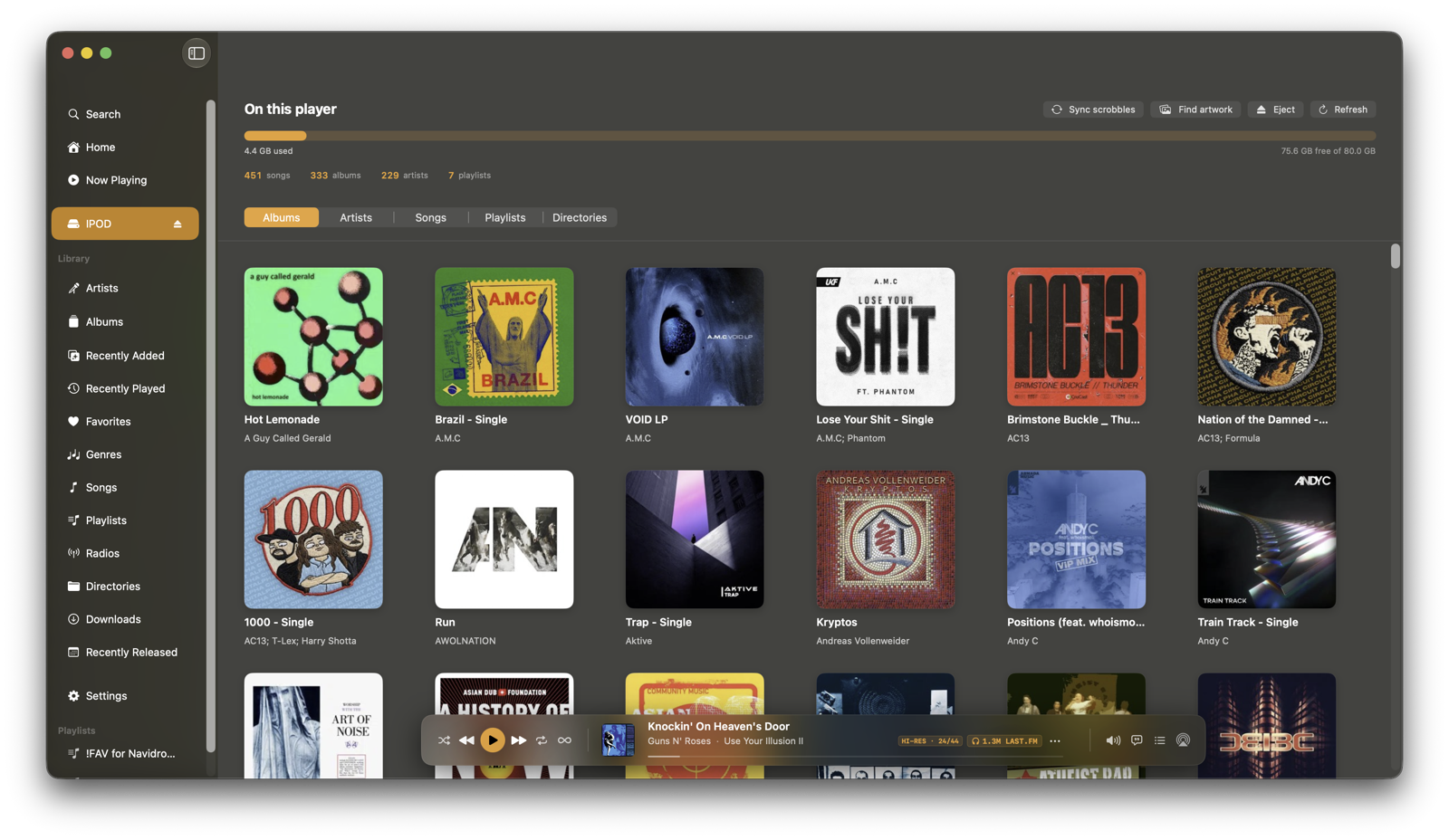This screenshot has width=1449, height=840.
Task: Open the more options ellipsis menu
Action: point(1055,741)
